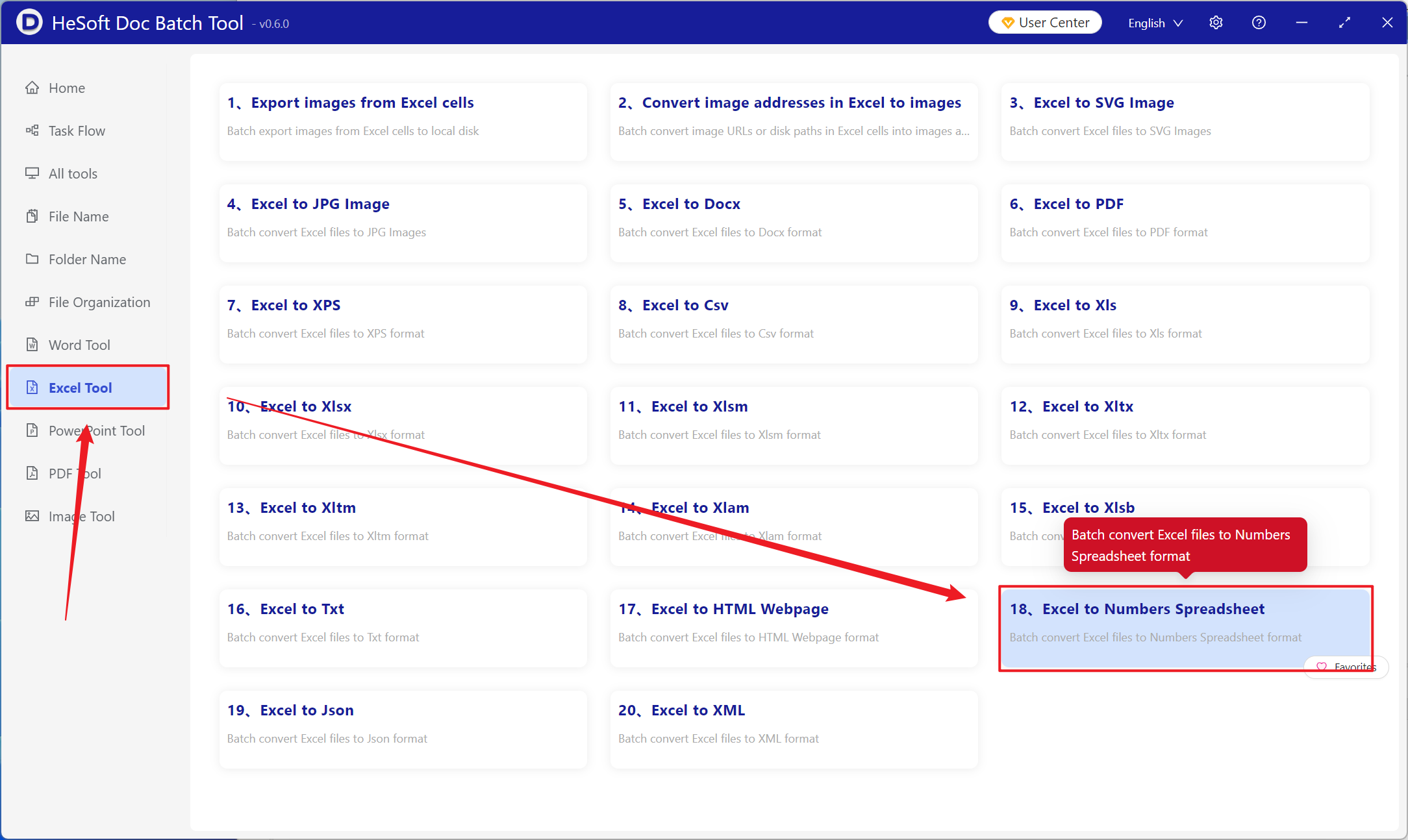This screenshot has height=840, width=1408.
Task: Open Excel to XML tool
Action: click(794, 730)
